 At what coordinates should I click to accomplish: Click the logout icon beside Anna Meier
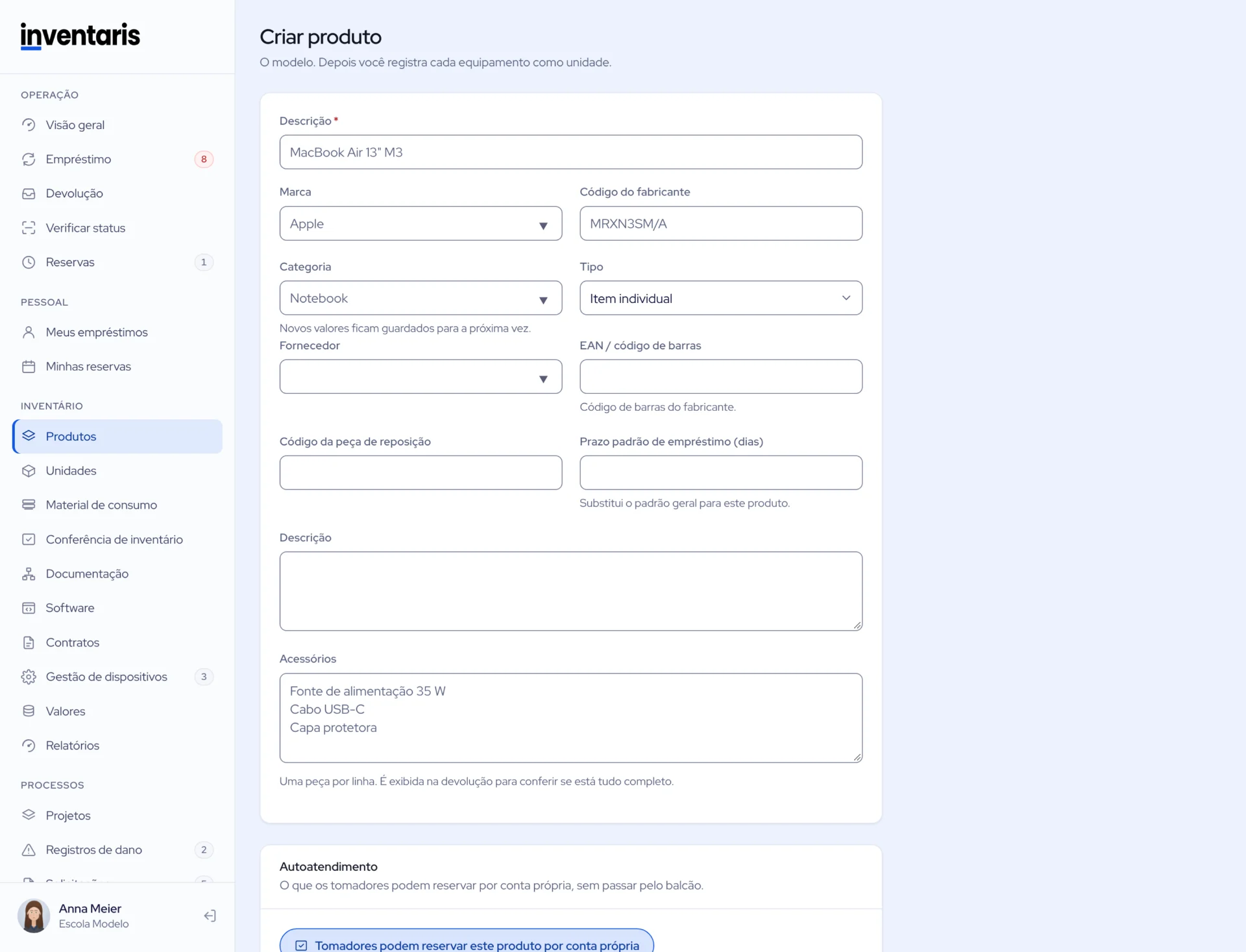click(210, 916)
